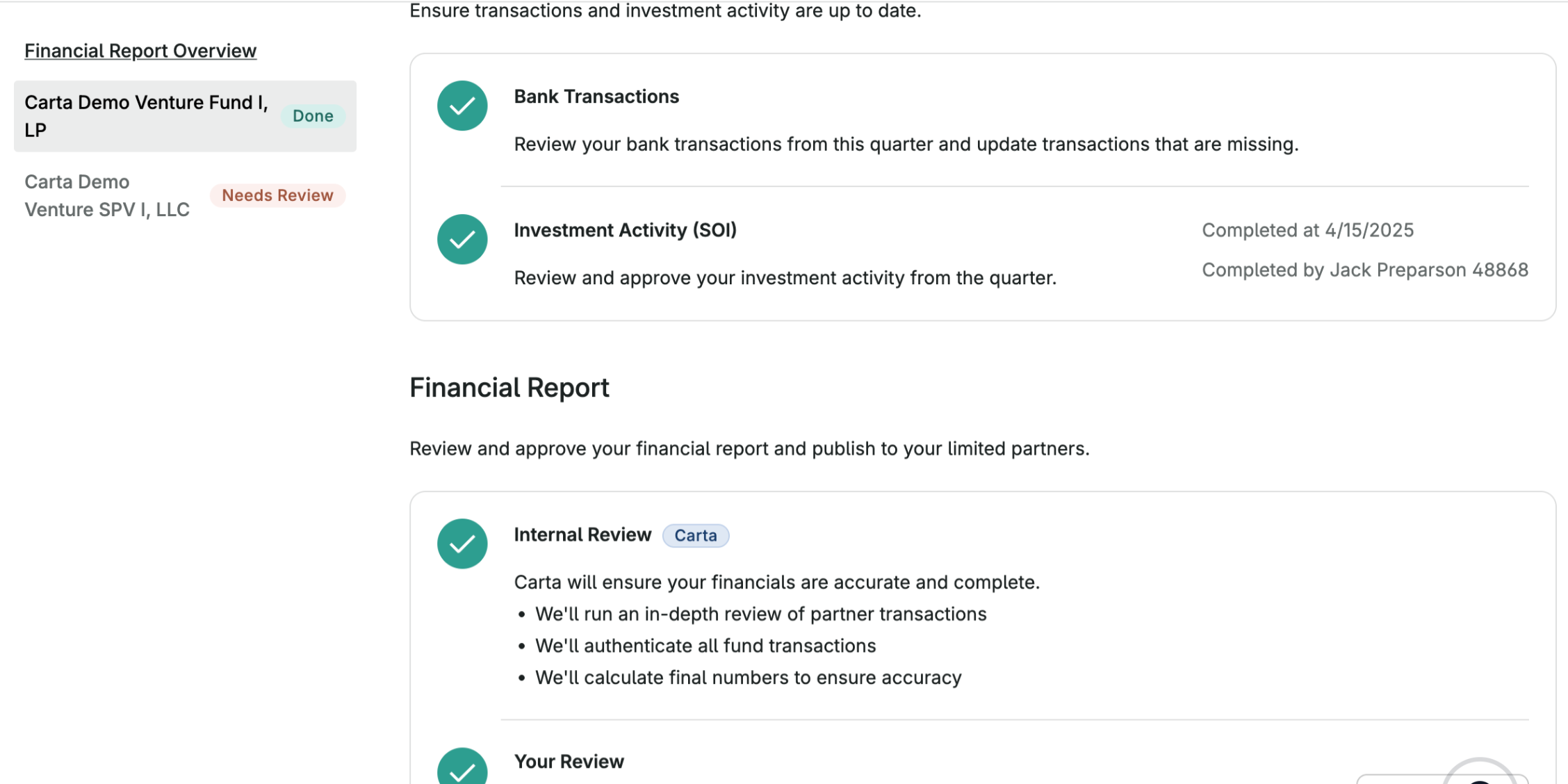The width and height of the screenshot is (1568, 784).
Task: Expand the Your Review section
Action: 569,761
